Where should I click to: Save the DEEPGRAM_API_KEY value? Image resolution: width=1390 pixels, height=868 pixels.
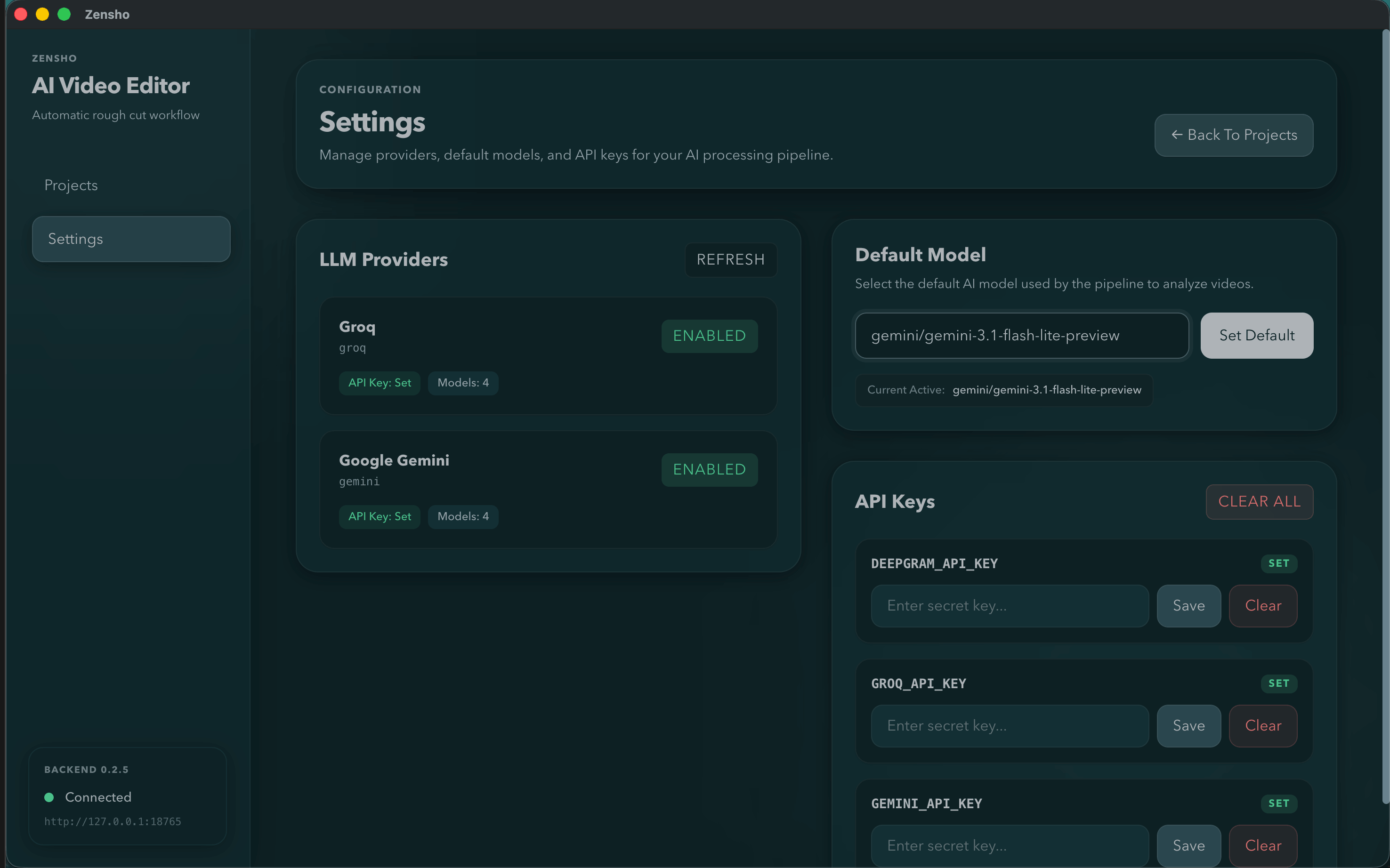coord(1188,606)
